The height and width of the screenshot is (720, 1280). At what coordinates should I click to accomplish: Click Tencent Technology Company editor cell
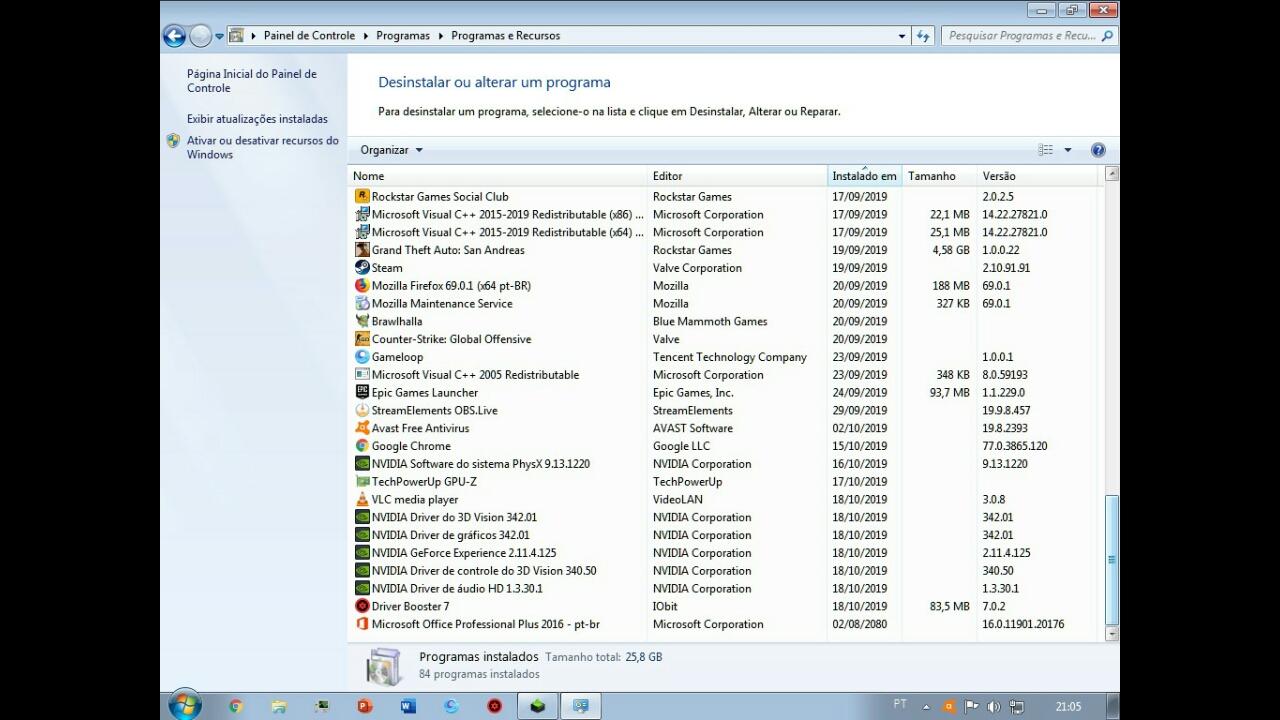click(730, 357)
